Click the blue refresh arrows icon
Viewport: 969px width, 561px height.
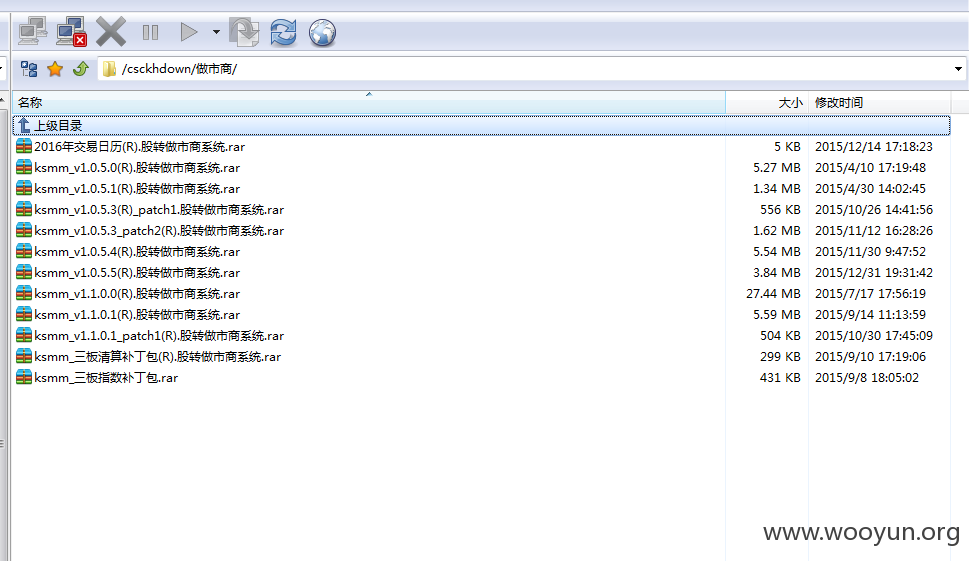283,32
